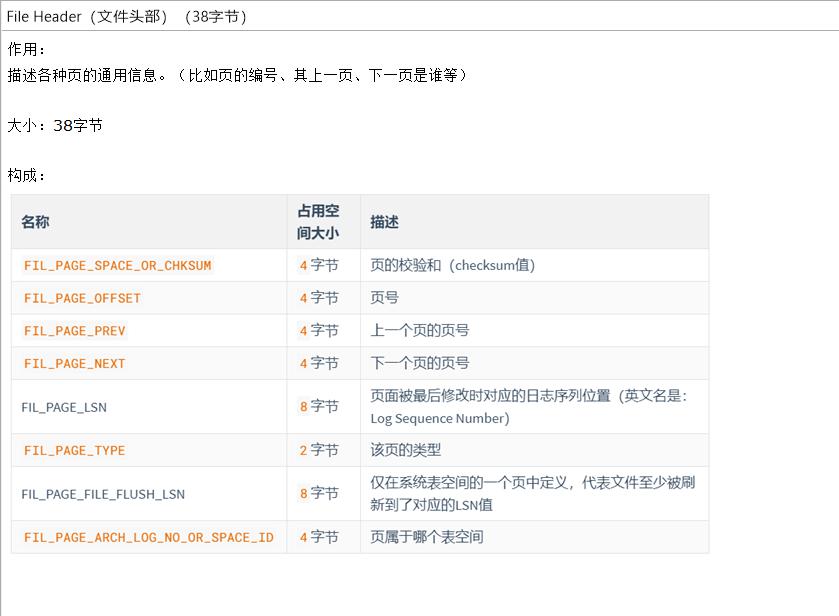This screenshot has width=839, height=616.
Task: Select the FIL_PAGE_OFFSET code label
Action: 82,298
